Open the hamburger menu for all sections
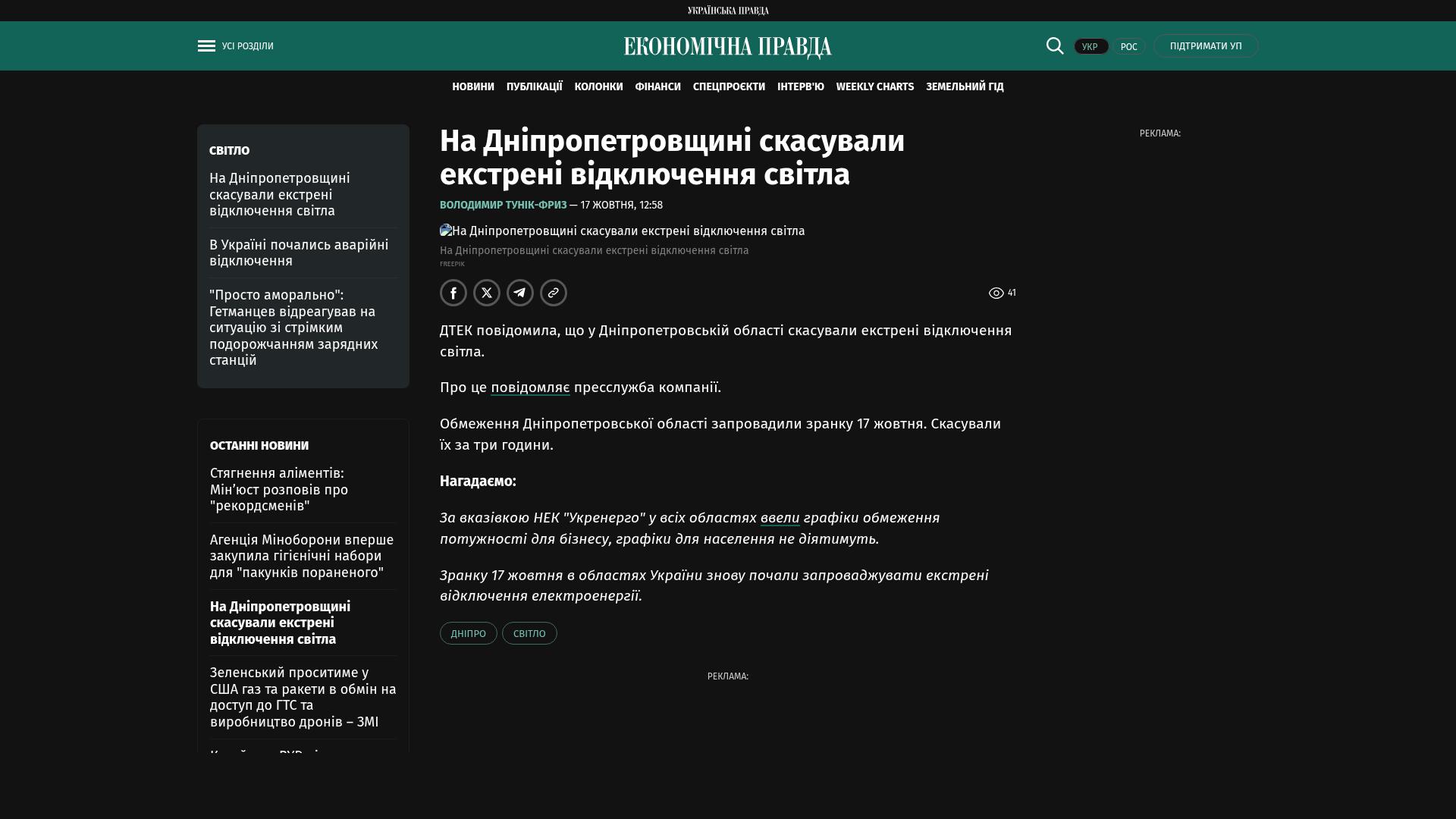The height and width of the screenshot is (819, 1456). pos(206,46)
